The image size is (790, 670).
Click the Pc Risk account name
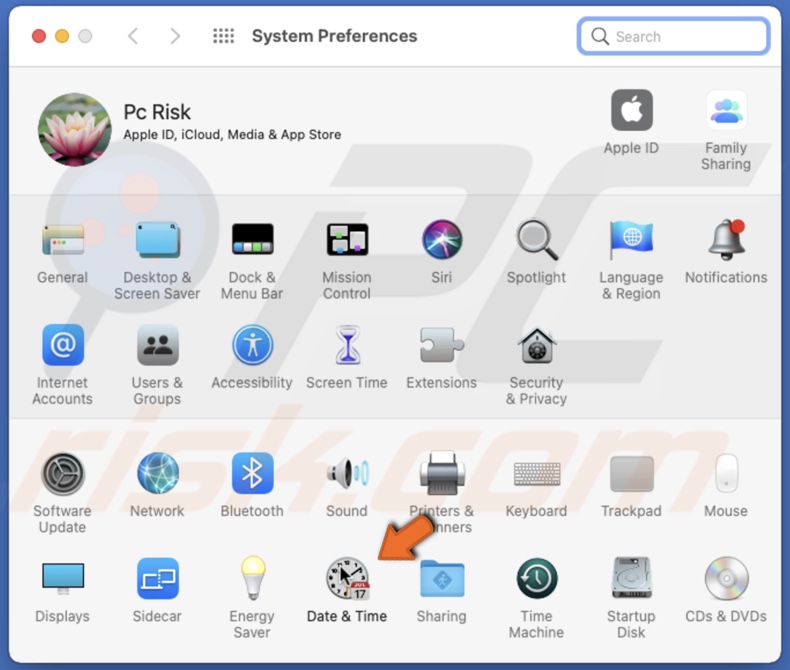(157, 112)
